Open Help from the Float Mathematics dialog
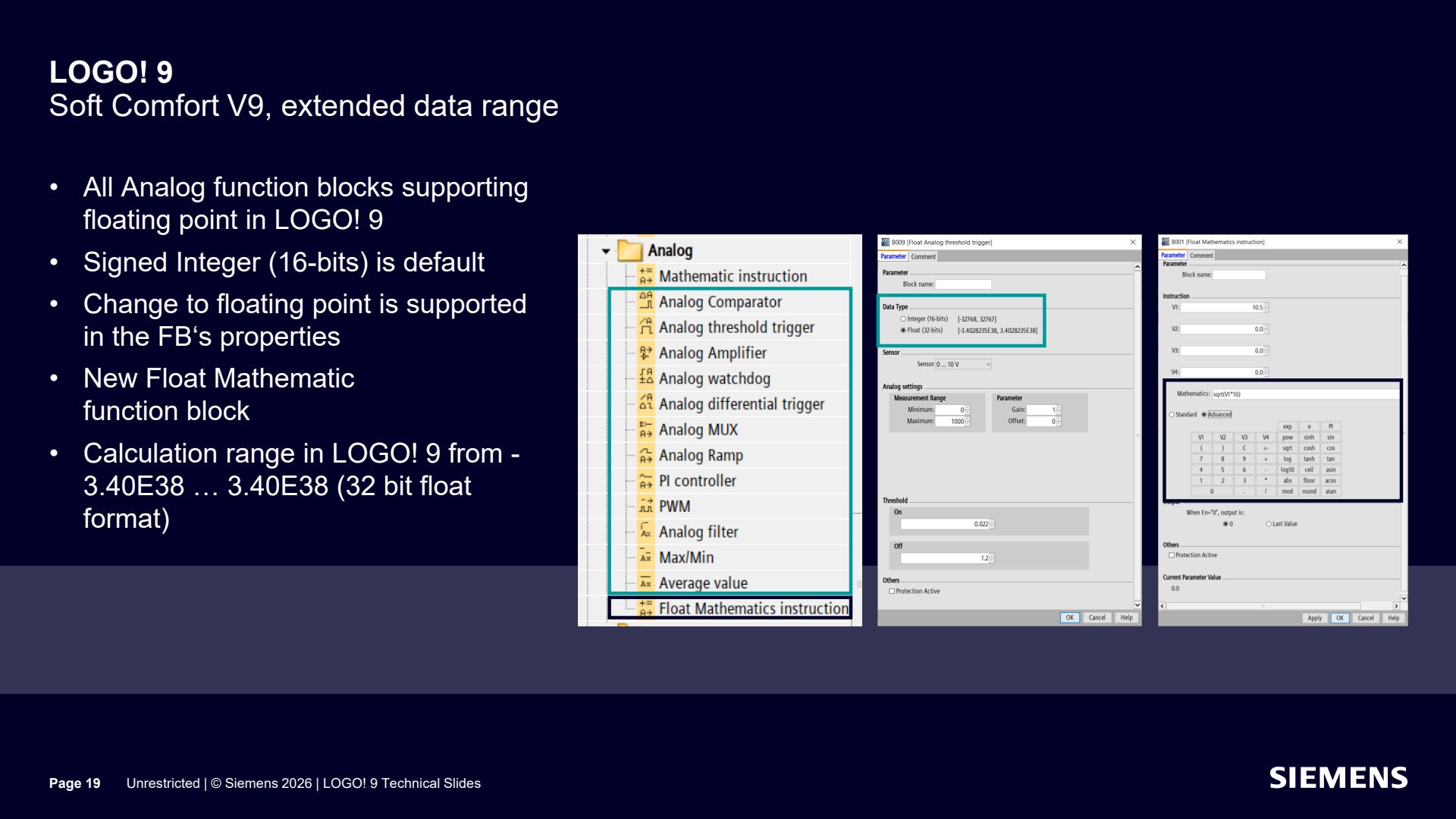The width and height of the screenshot is (1456, 819). [x=1394, y=618]
